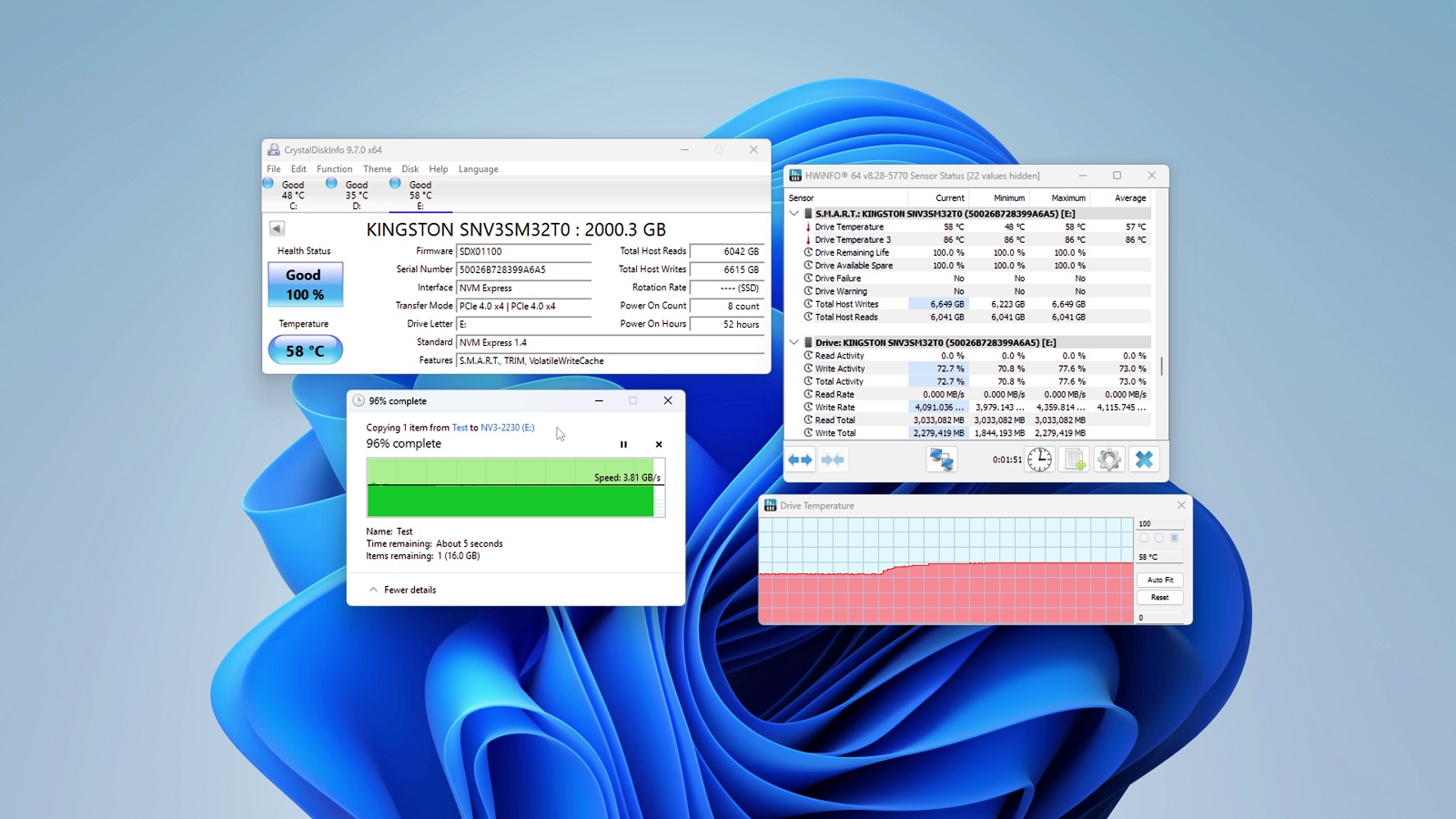Select disk E: Good 58 °C tab
The image size is (1456, 819).
point(420,195)
